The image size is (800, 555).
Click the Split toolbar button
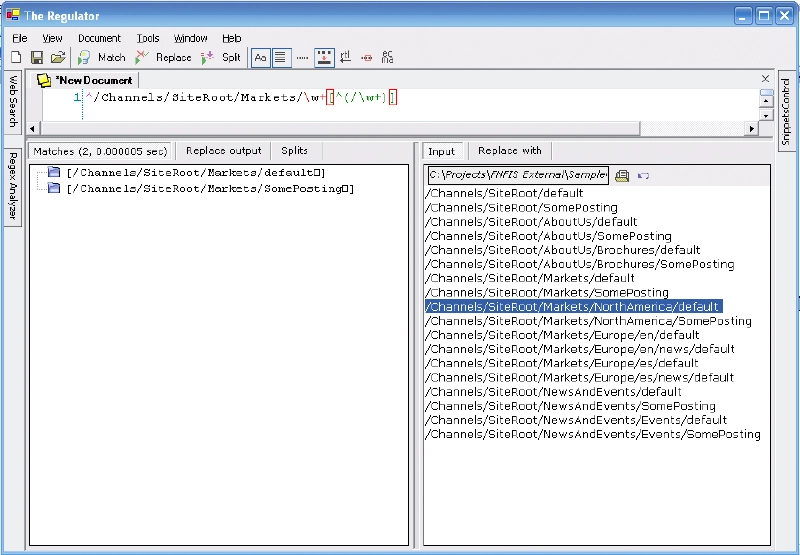tap(221, 57)
